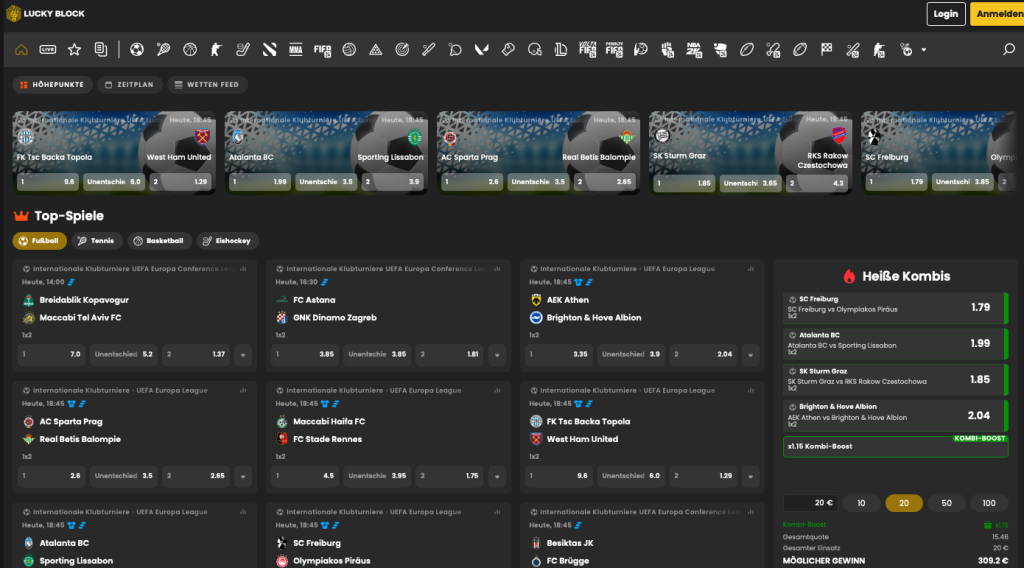The width and height of the screenshot is (1024, 568).
Task: Select the Volta FIFA icon
Action: pyautogui.click(x=587, y=50)
